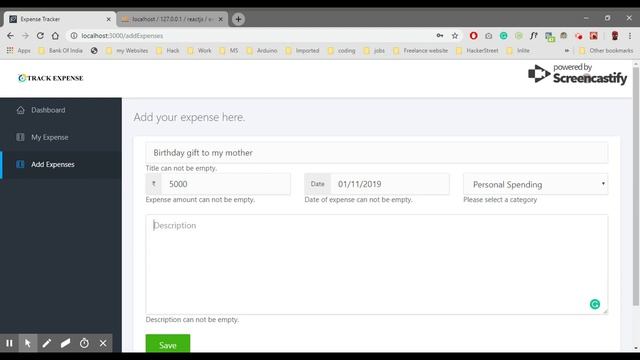Viewport: 640px width, 360px height.
Task: Click the page vertical scrollbar
Action: pos(636,186)
